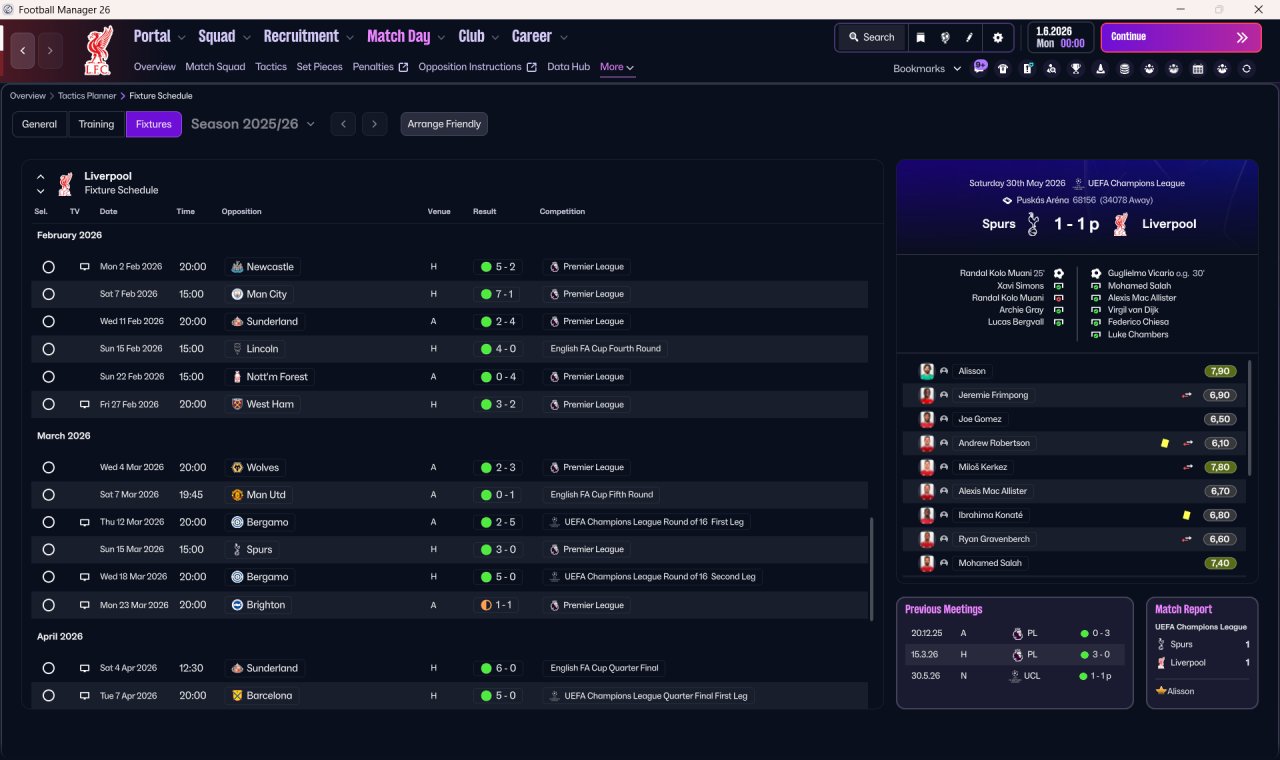
Task: Click Opposition column header
Action: tap(241, 212)
